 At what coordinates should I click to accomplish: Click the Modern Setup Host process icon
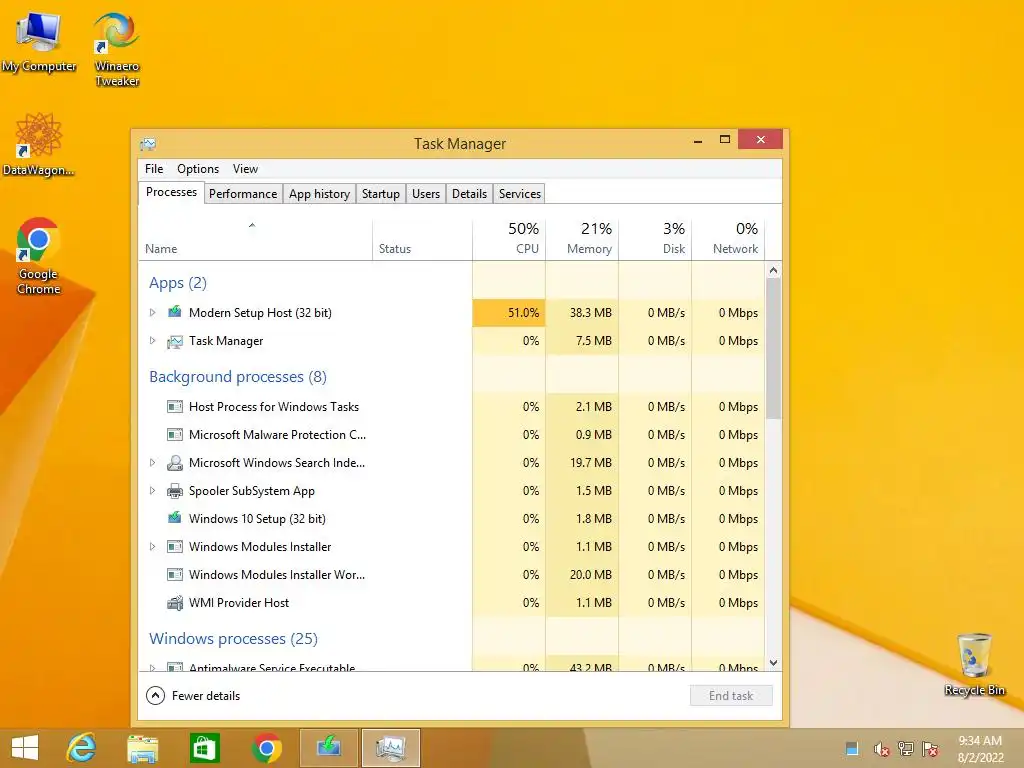pyautogui.click(x=174, y=312)
